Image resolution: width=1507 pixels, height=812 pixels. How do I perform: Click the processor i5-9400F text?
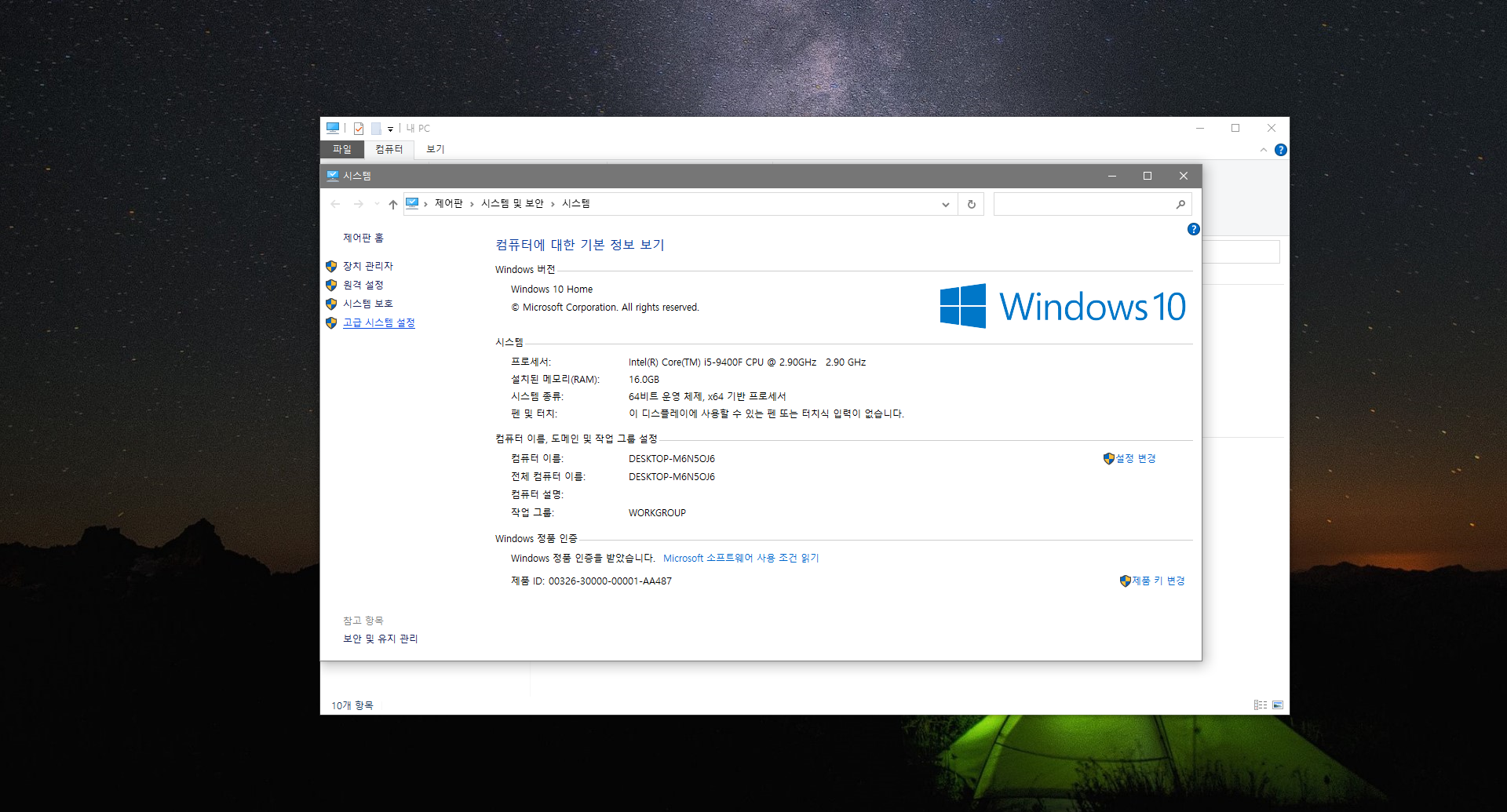[x=747, y=362]
